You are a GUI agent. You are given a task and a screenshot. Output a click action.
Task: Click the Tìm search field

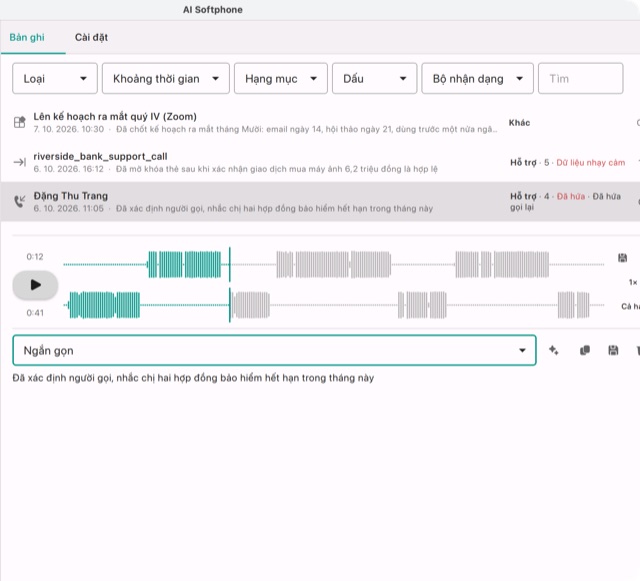[x=580, y=78]
